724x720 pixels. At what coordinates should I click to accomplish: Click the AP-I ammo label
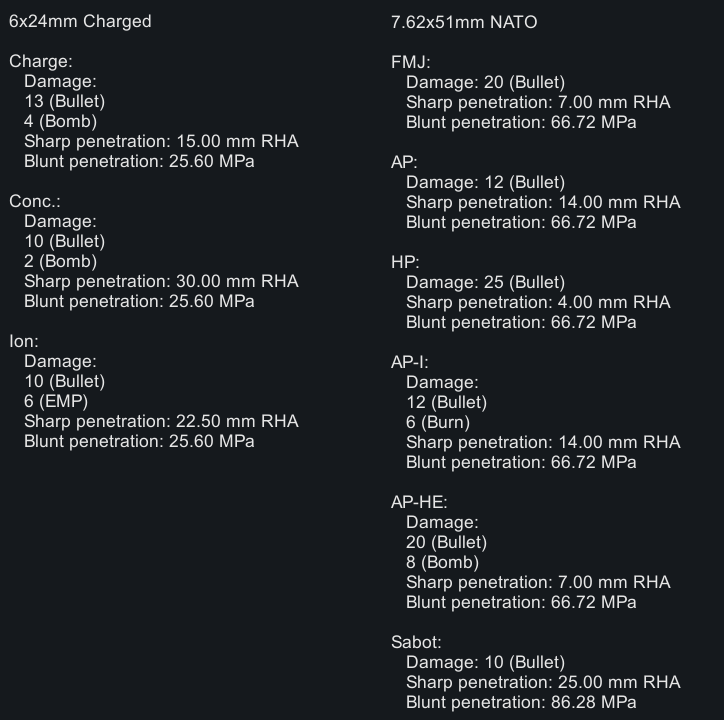coord(410,362)
